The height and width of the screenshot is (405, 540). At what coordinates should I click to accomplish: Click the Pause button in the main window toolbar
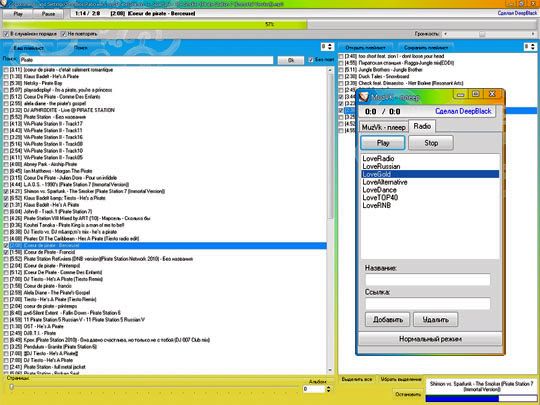[48, 14]
